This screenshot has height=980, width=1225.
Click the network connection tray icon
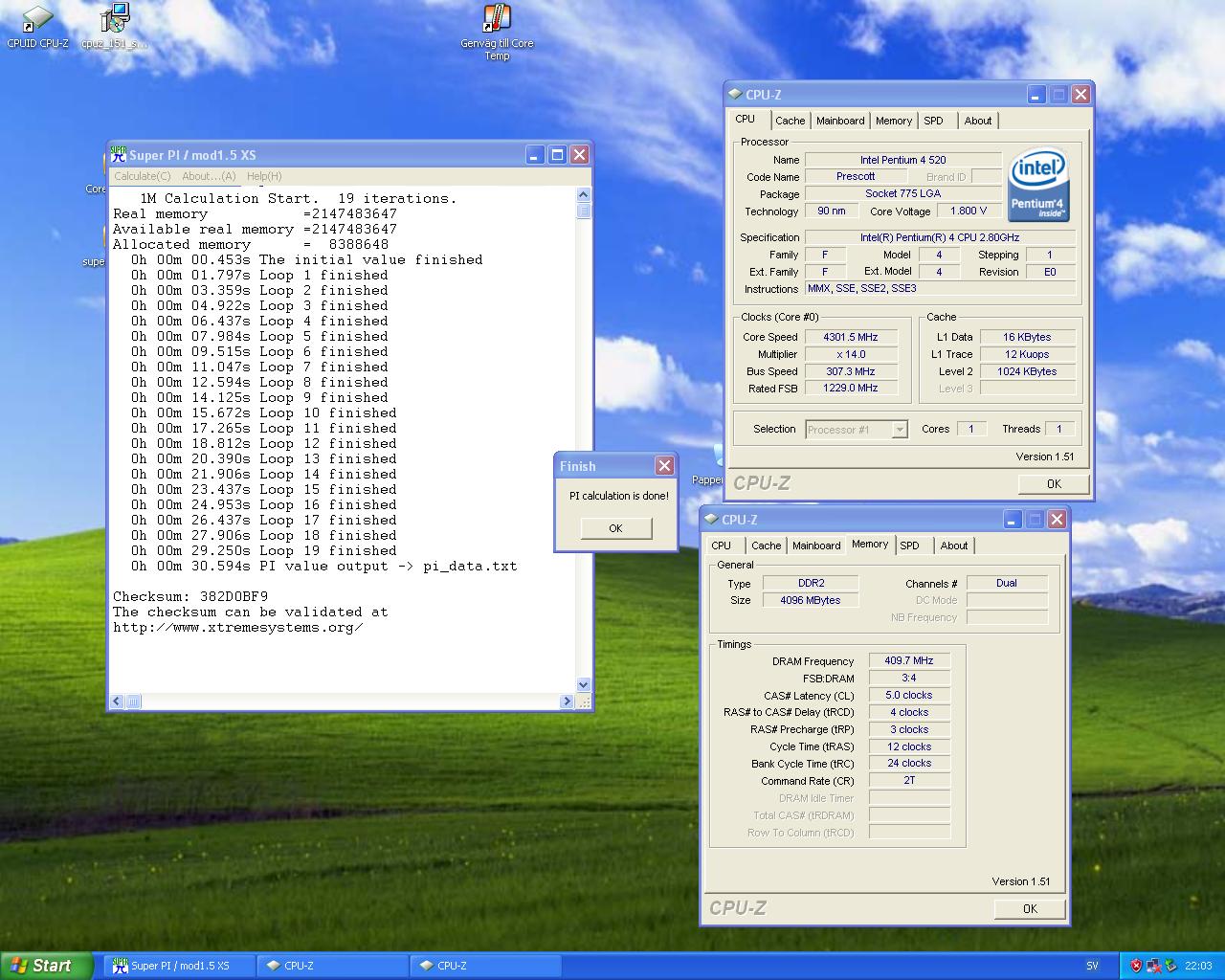click(1153, 966)
